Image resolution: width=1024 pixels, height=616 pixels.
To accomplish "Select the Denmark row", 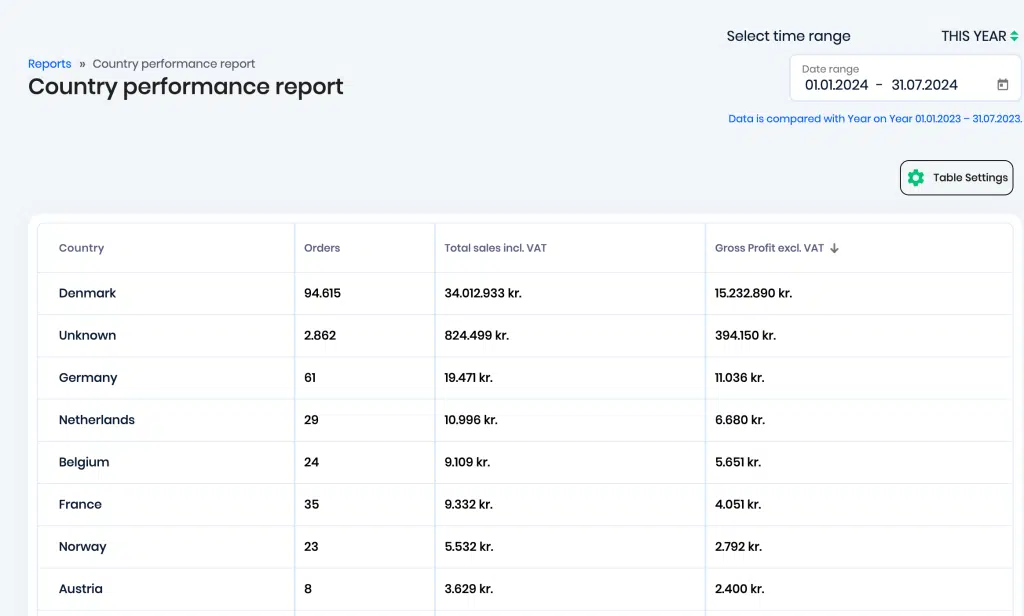I will (x=525, y=293).
